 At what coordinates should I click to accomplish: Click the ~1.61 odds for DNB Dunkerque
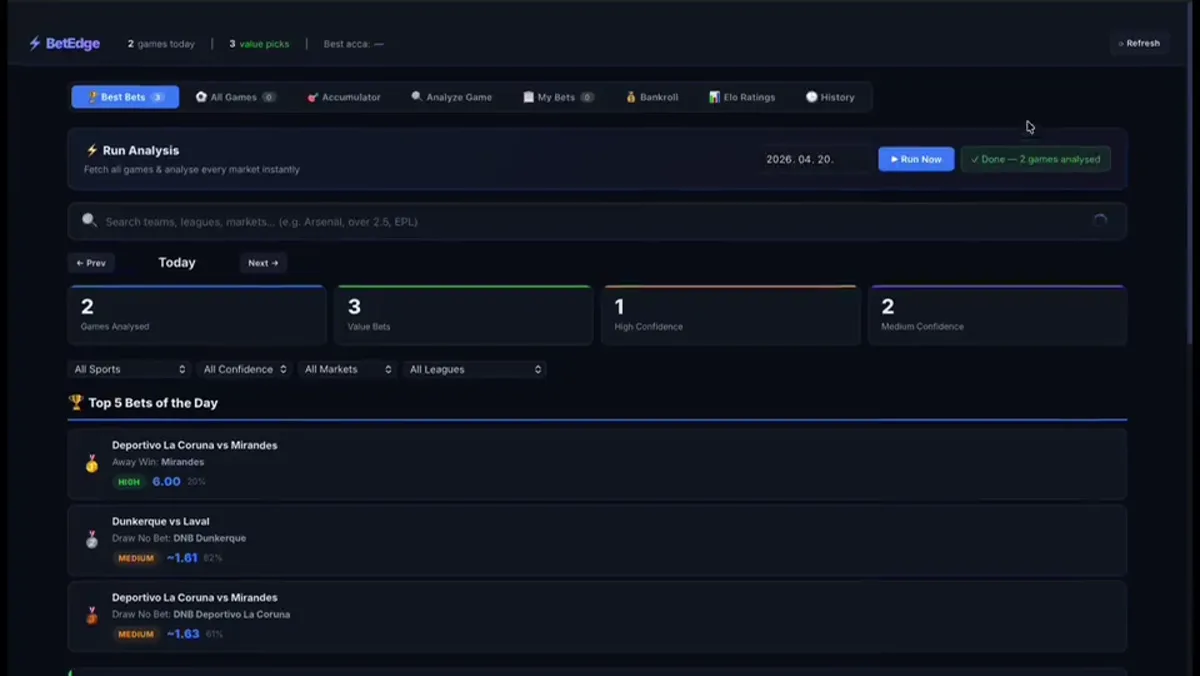coord(182,558)
